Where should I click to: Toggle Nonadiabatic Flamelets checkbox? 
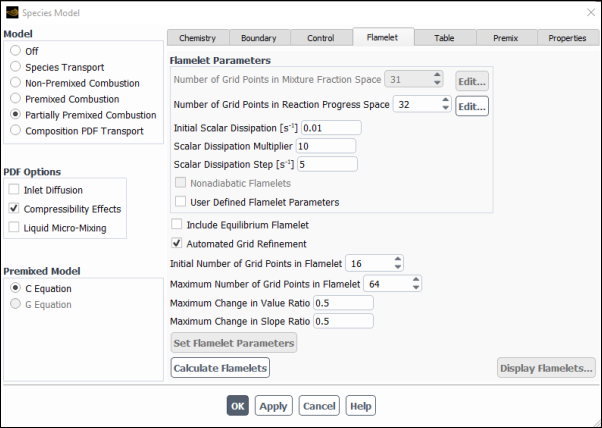[180, 182]
